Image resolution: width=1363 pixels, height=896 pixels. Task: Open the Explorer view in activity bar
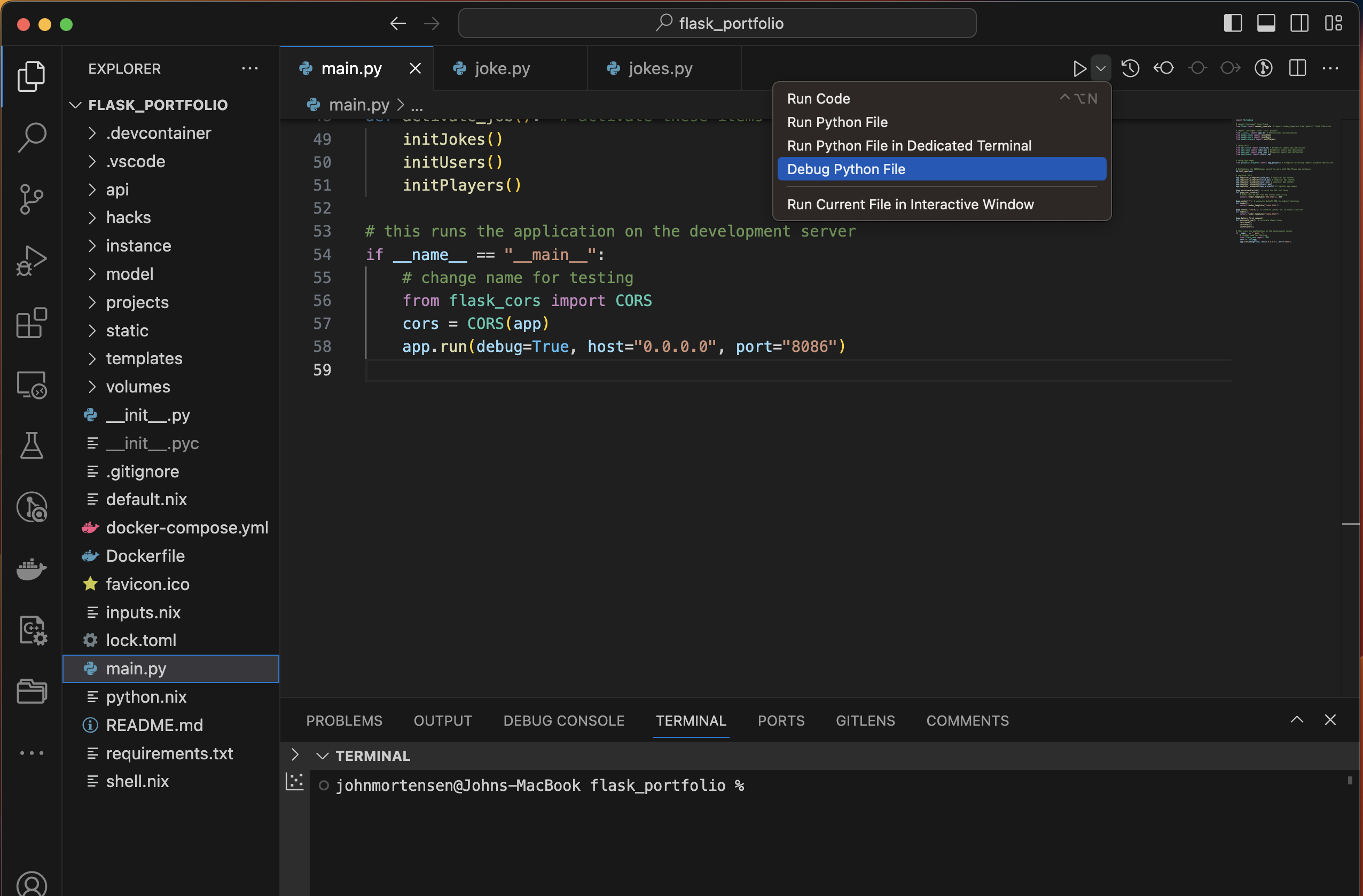(32, 76)
